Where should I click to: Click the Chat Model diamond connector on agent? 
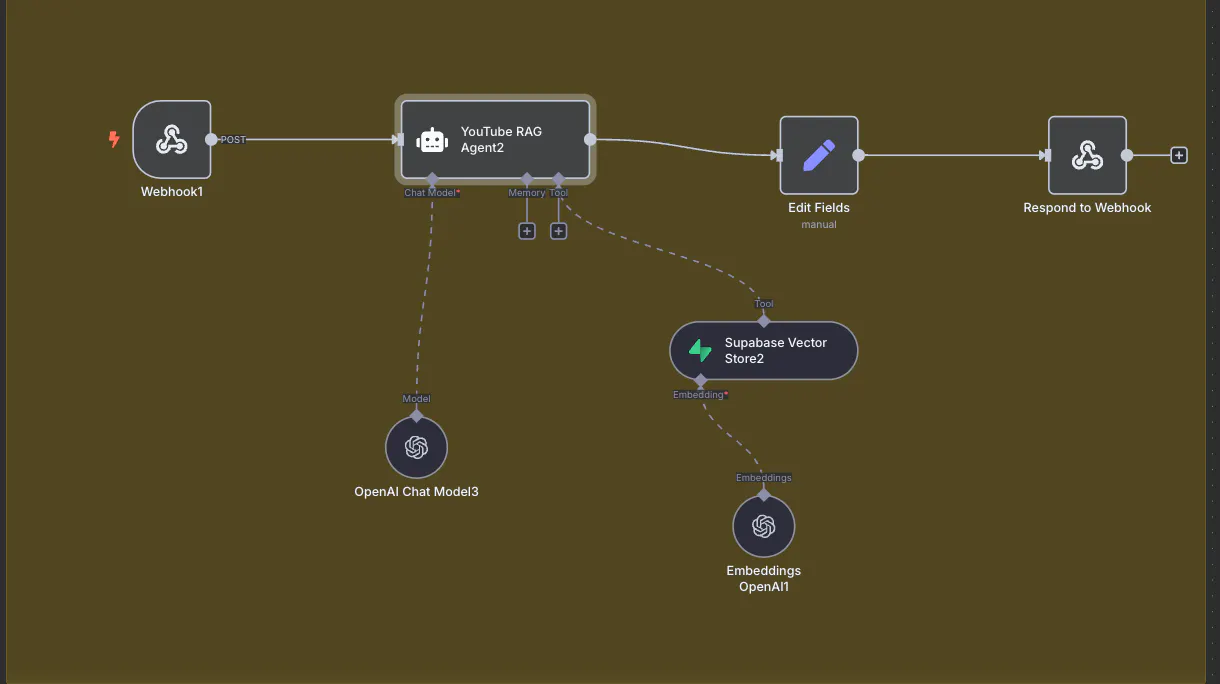click(x=432, y=179)
